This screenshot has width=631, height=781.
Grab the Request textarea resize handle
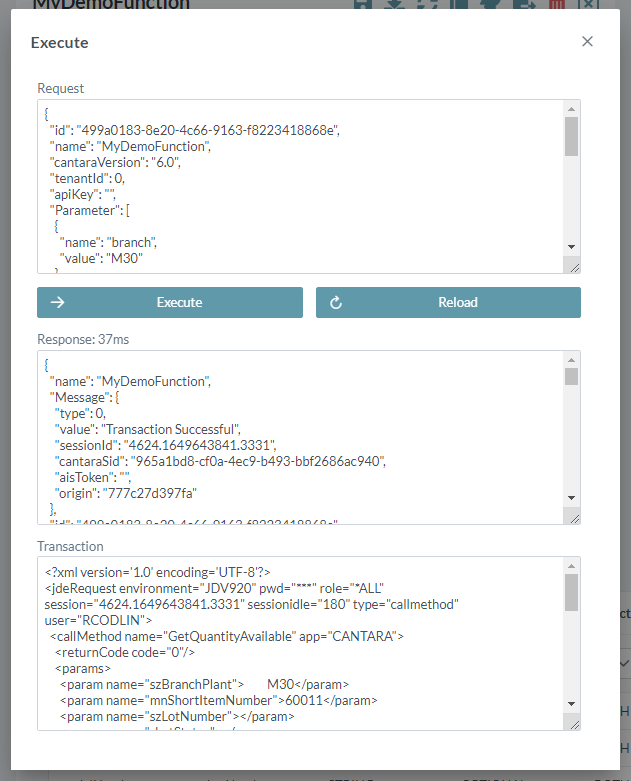(x=572, y=266)
